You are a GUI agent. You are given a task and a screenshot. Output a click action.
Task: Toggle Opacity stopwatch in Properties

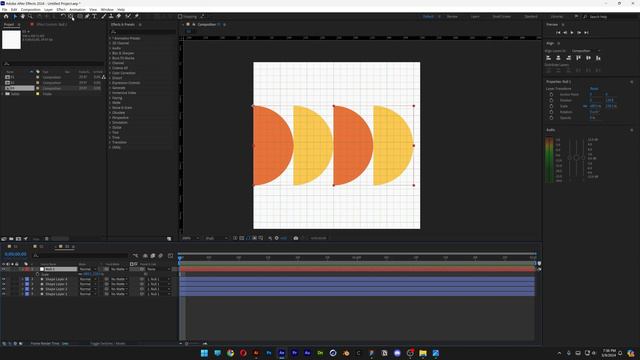coord(551,118)
